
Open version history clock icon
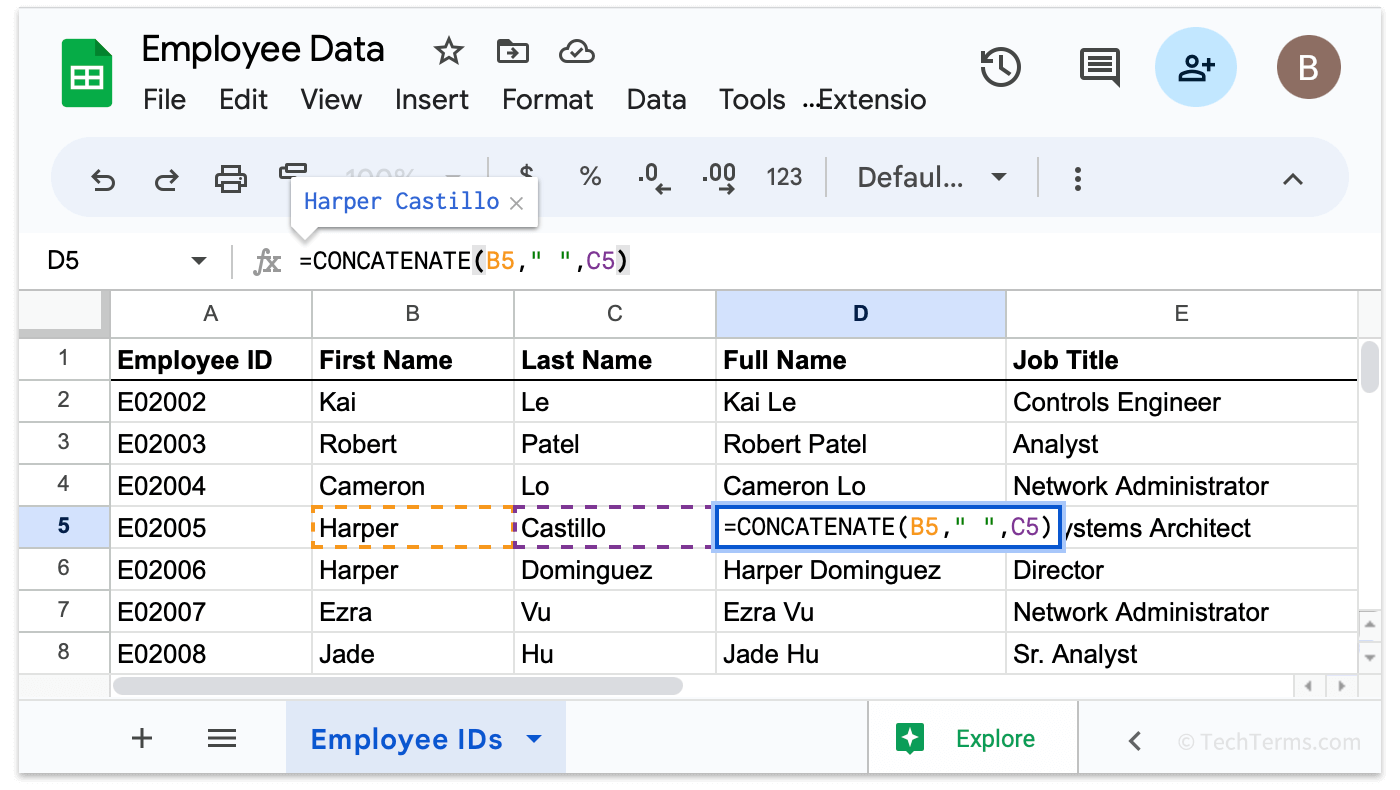(x=1000, y=68)
